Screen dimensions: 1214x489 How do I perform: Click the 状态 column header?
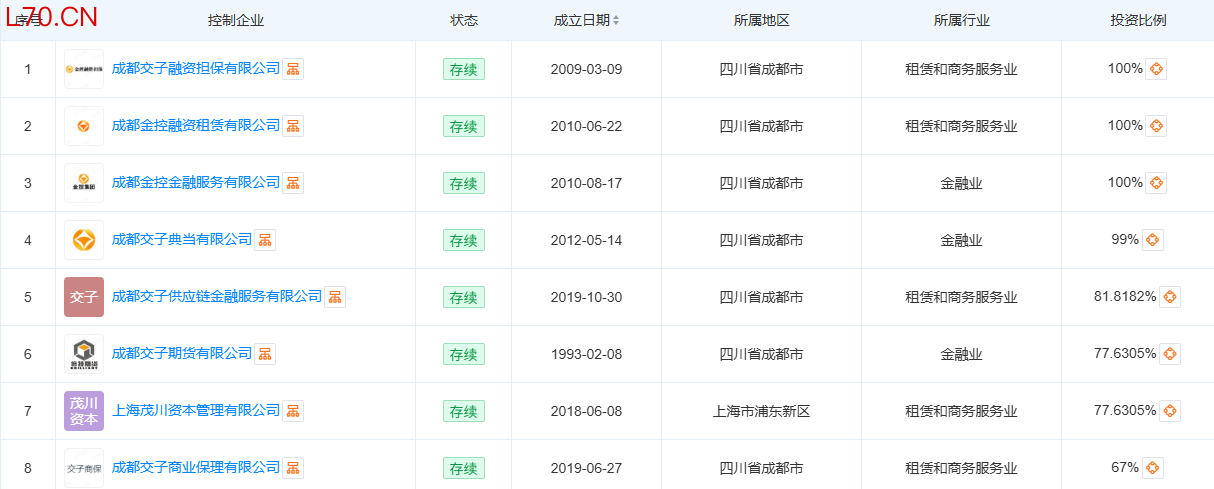(464, 20)
